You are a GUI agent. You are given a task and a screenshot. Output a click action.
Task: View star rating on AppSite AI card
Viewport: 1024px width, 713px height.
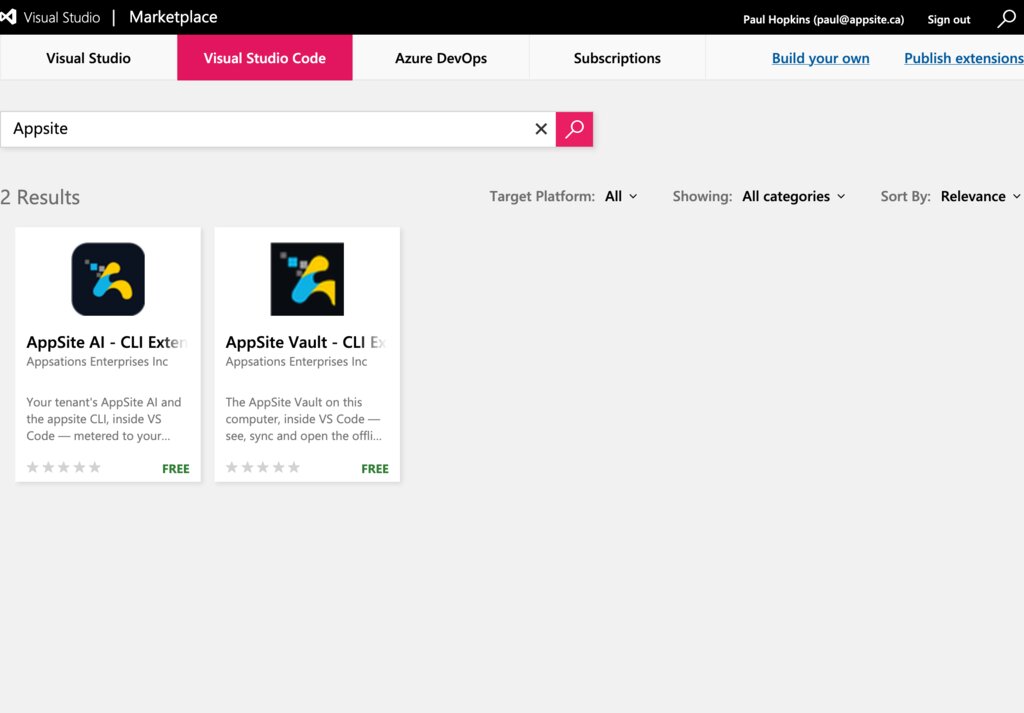(63, 467)
